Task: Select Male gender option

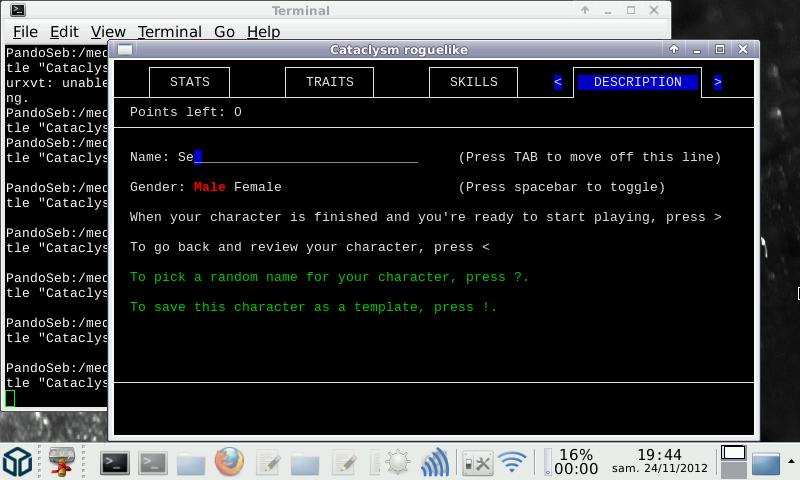Action: tap(210, 187)
